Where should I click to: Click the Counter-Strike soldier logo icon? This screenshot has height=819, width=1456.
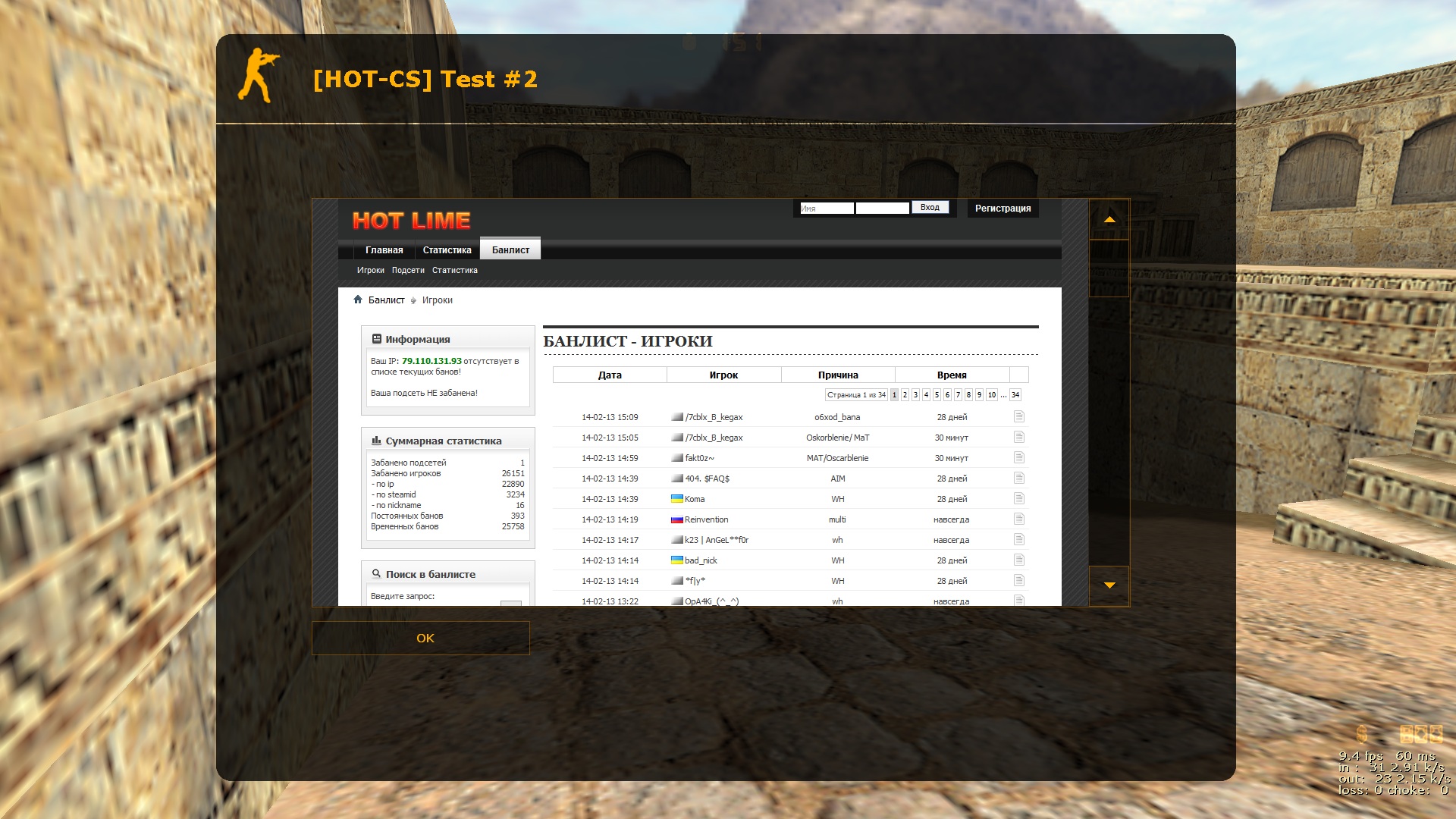point(259,76)
